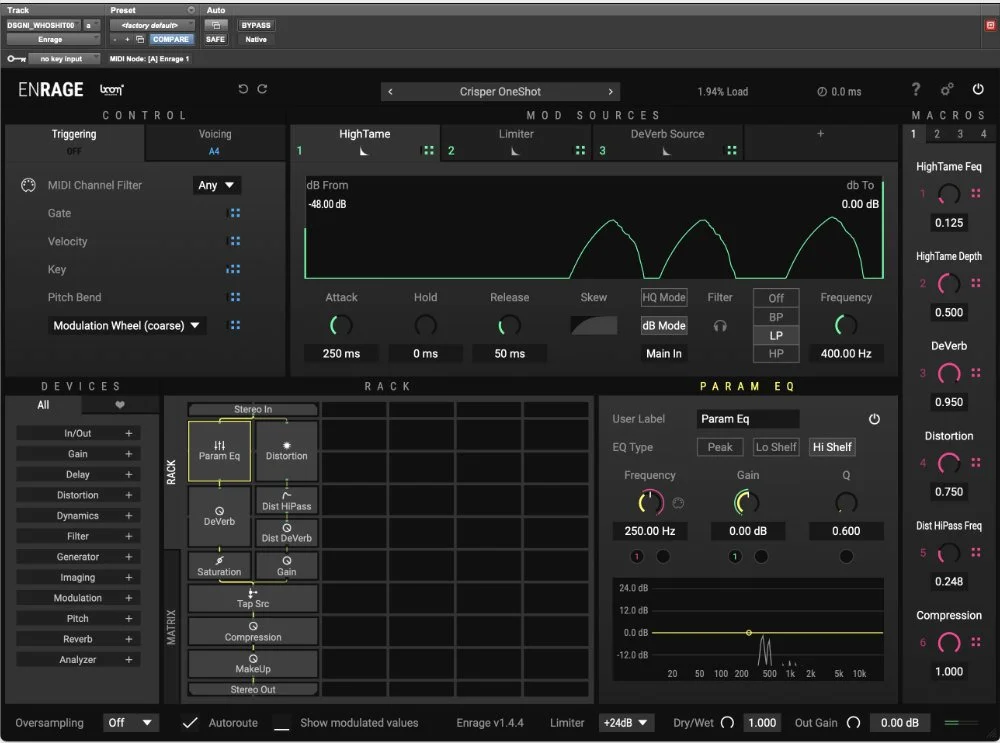This screenshot has height=743, width=1000.
Task: Click the Compression macro dots icon
Action: point(976,642)
